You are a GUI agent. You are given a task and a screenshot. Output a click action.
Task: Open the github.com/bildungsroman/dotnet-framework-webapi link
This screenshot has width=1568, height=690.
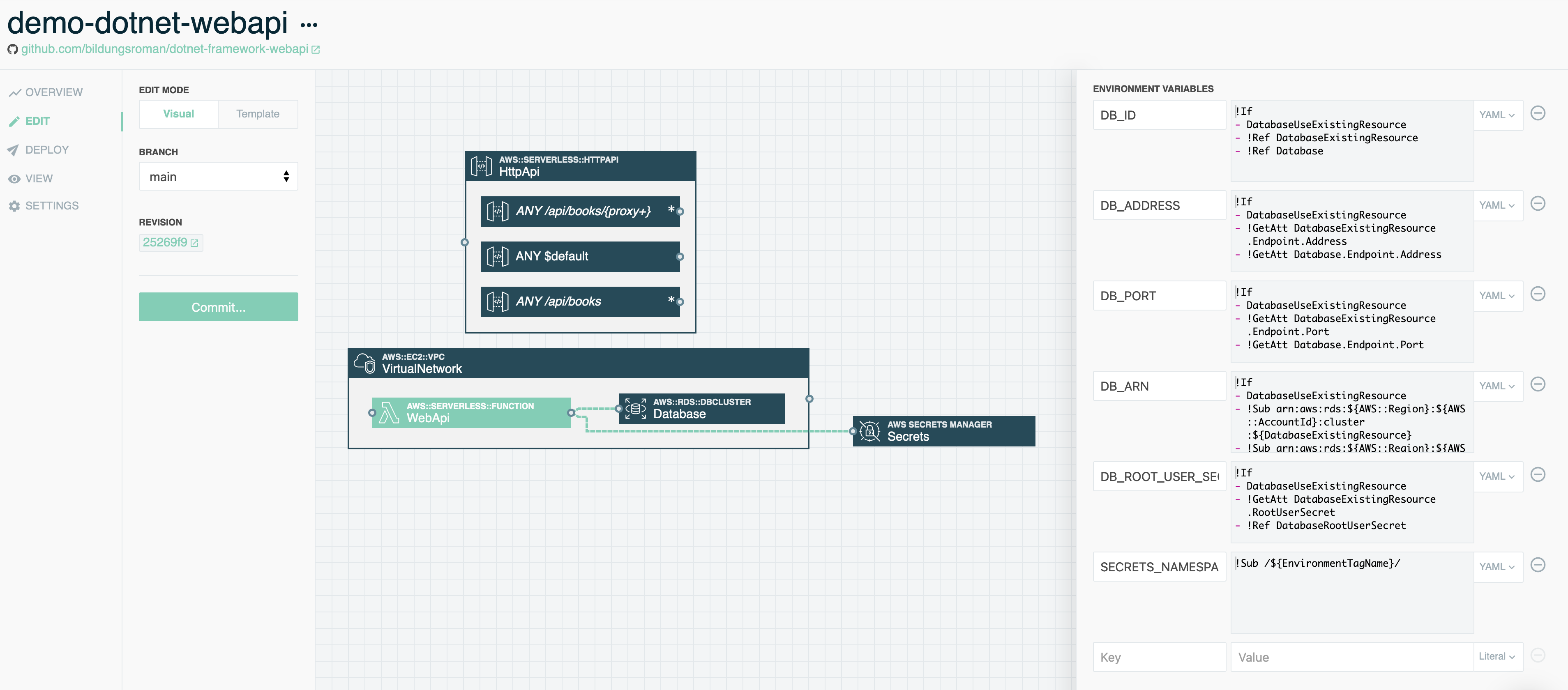[164, 49]
